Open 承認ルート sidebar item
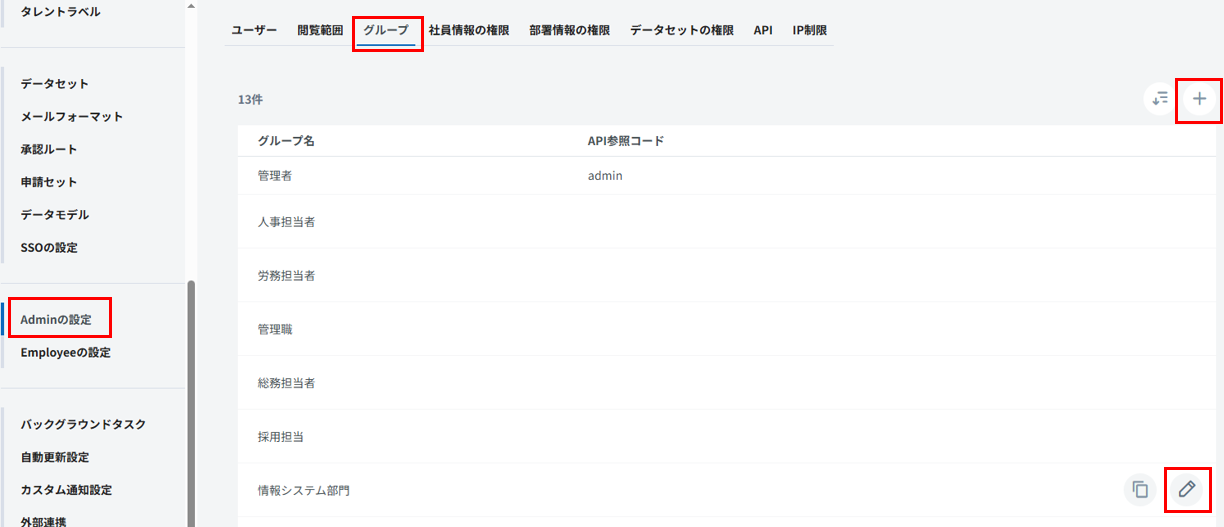The image size is (1224, 527). 49,149
